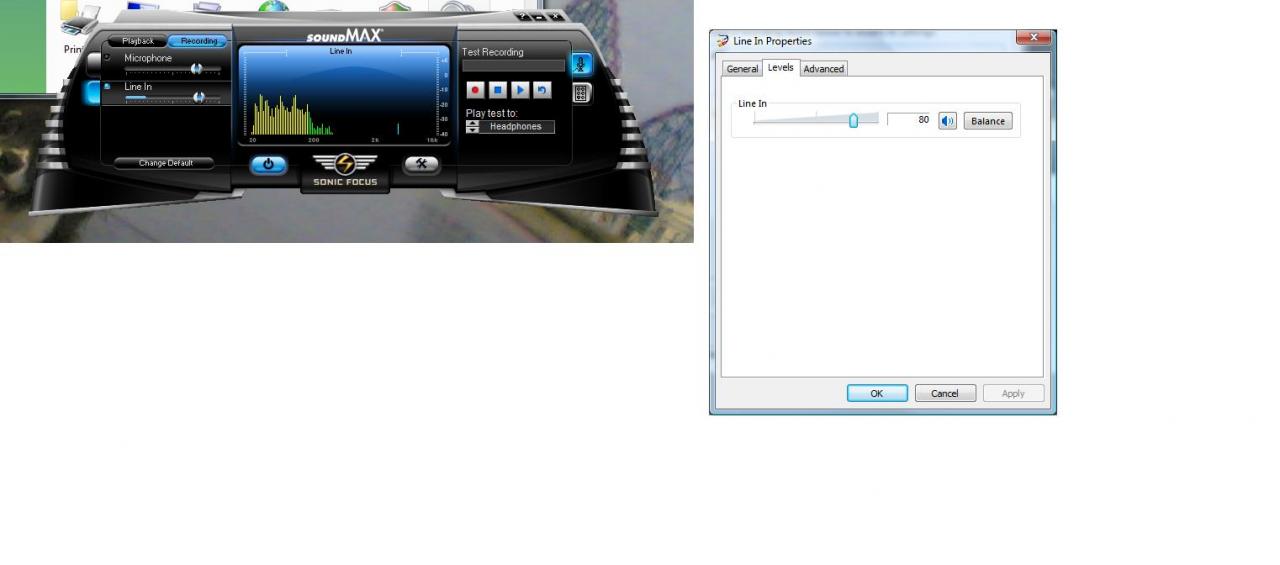
Task: Open the wrench and hammer settings icon
Action: click(421, 164)
